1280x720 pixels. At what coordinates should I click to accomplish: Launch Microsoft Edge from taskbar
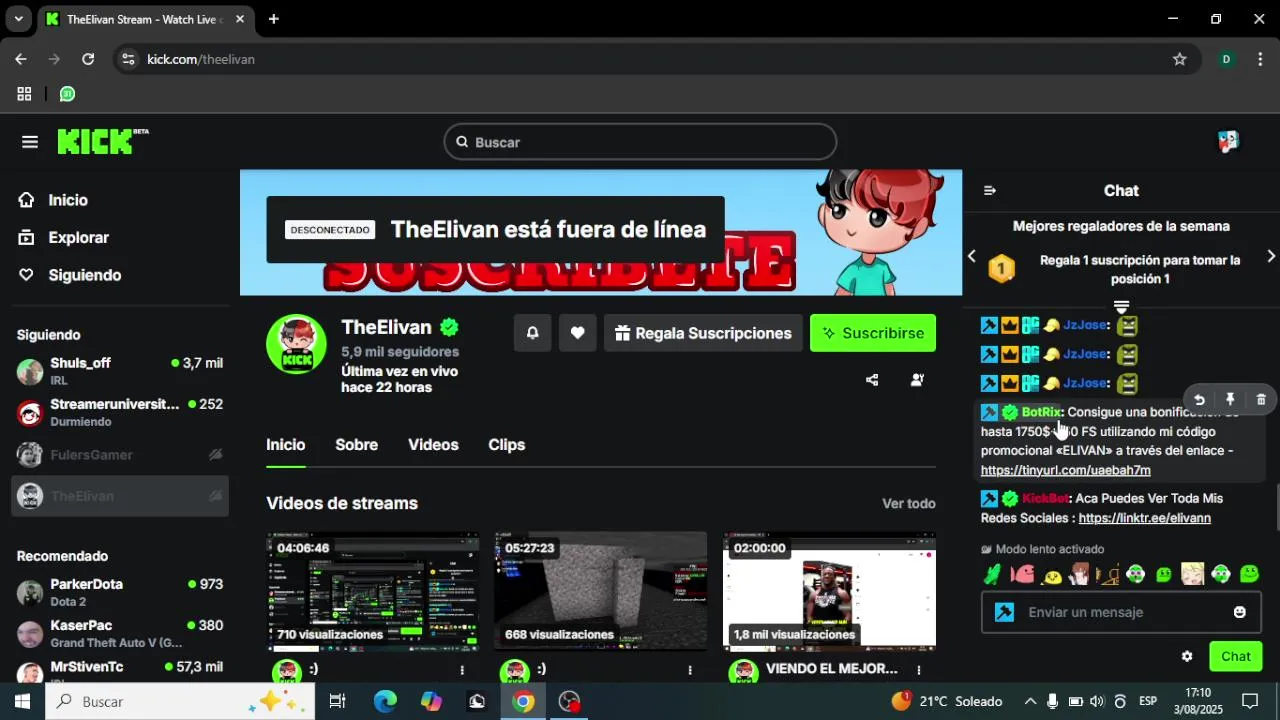point(385,701)
